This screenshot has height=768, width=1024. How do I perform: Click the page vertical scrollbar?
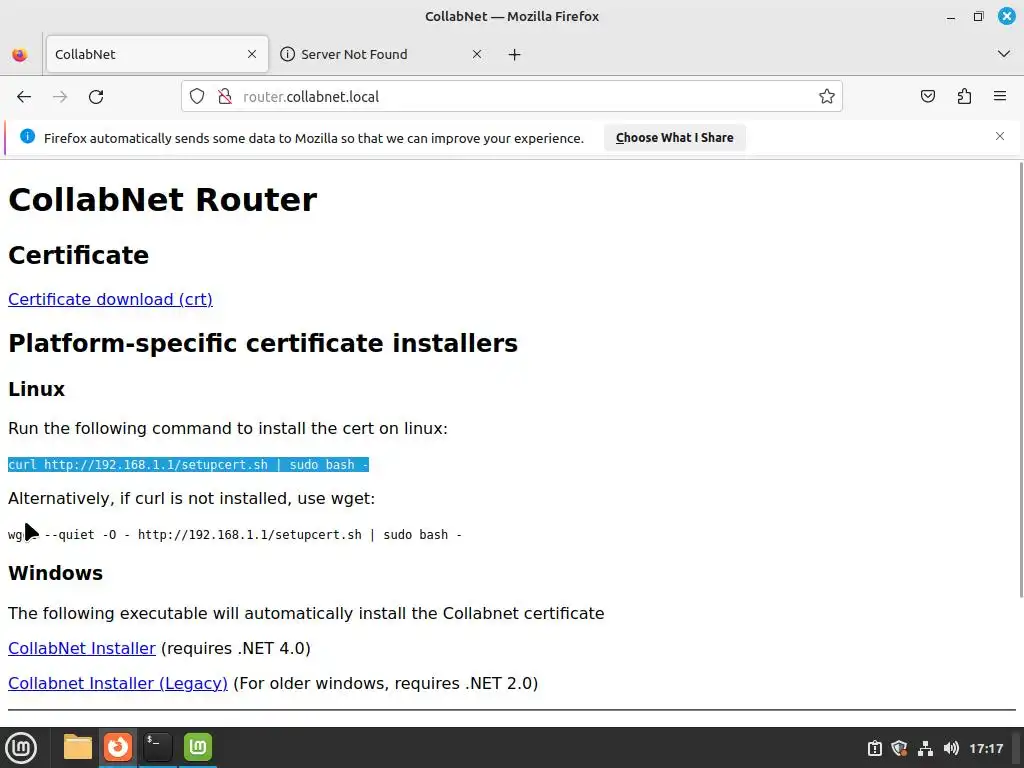(x=1019, y=379)
